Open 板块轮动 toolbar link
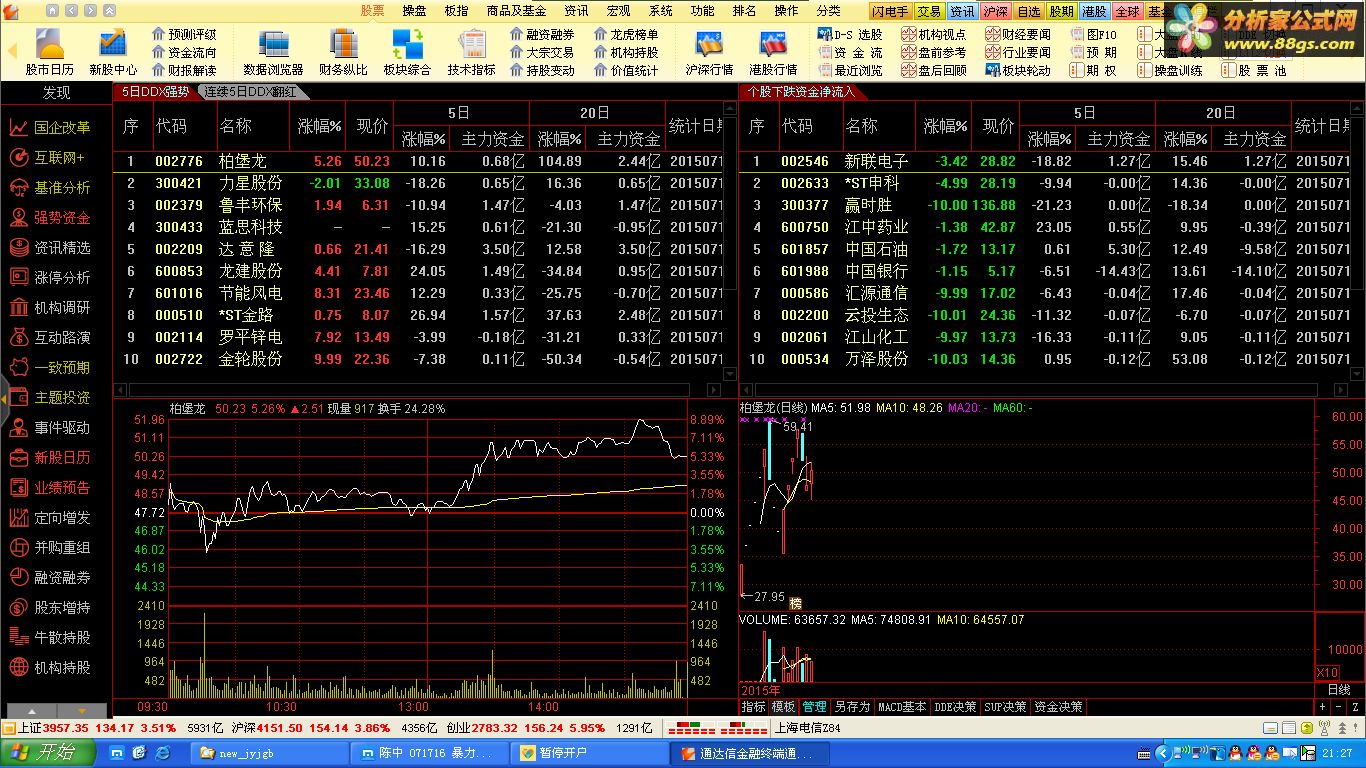The height and width of the screenshot is (768, 1366). click(1018, 70)
